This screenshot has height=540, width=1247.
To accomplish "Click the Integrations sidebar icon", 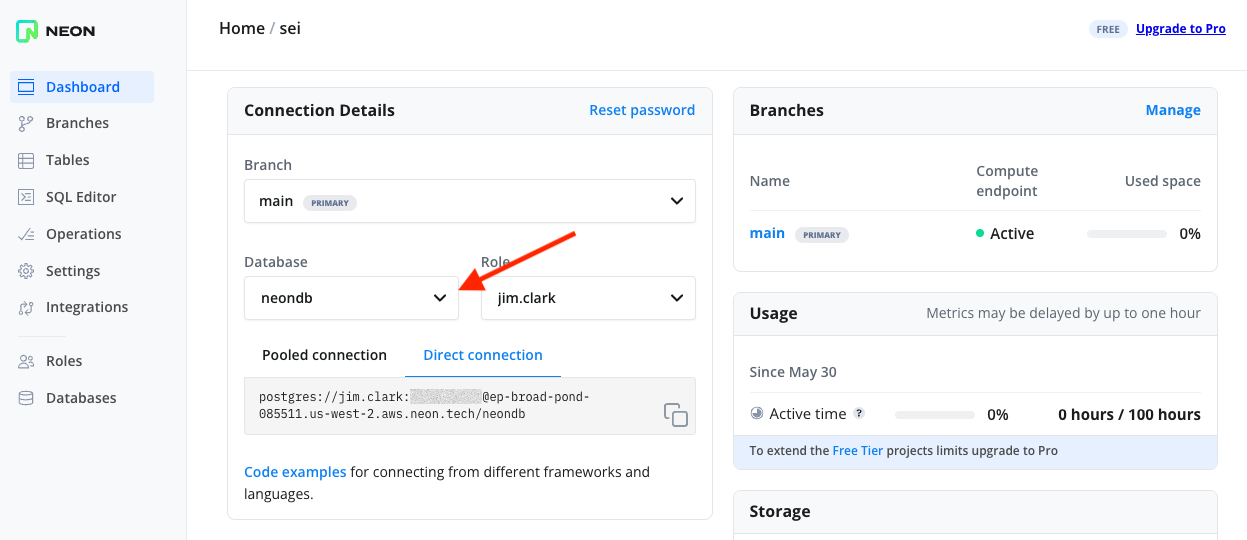I will (x=27, y=308).
